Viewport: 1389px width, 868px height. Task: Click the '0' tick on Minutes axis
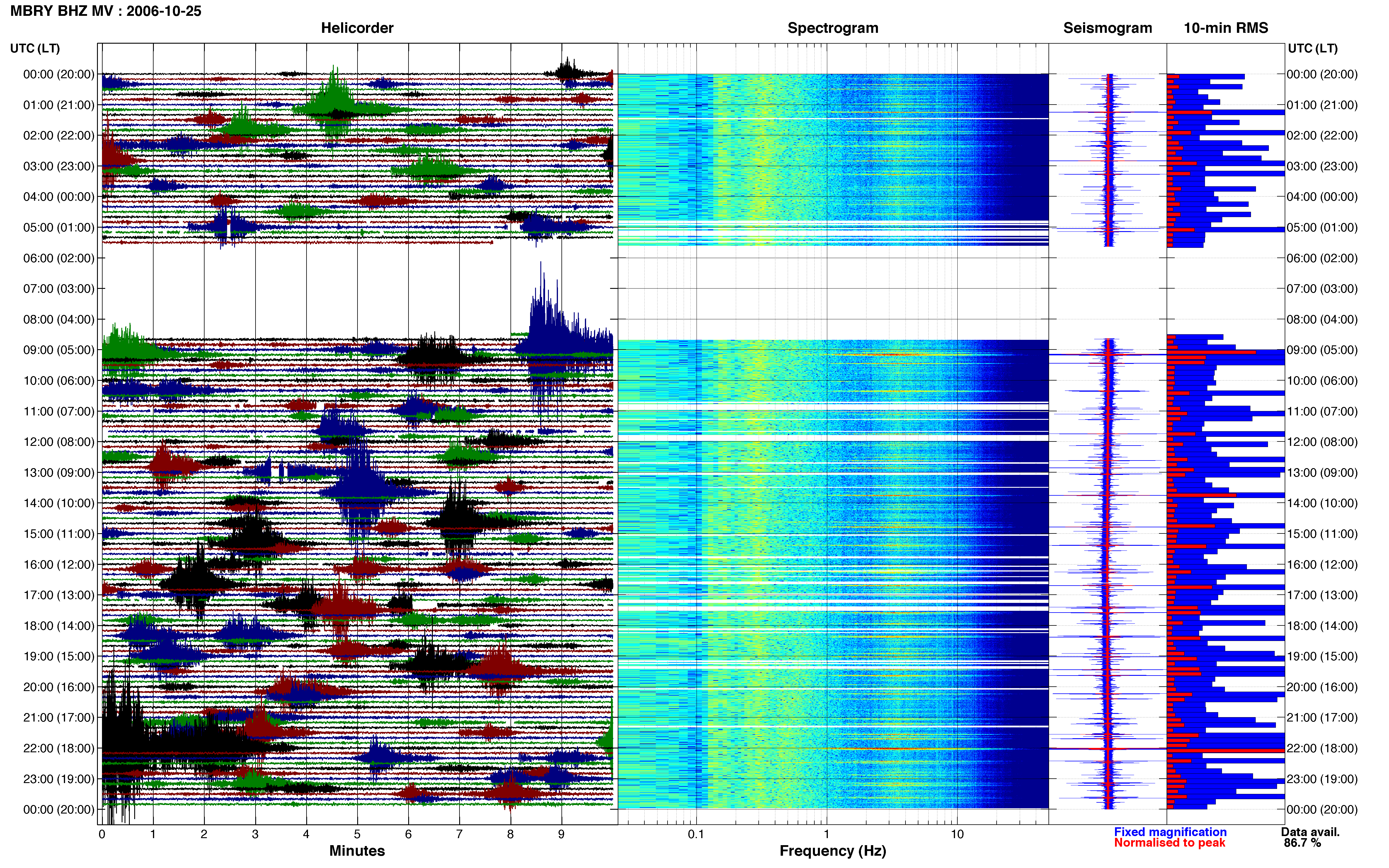pos(102,835)
